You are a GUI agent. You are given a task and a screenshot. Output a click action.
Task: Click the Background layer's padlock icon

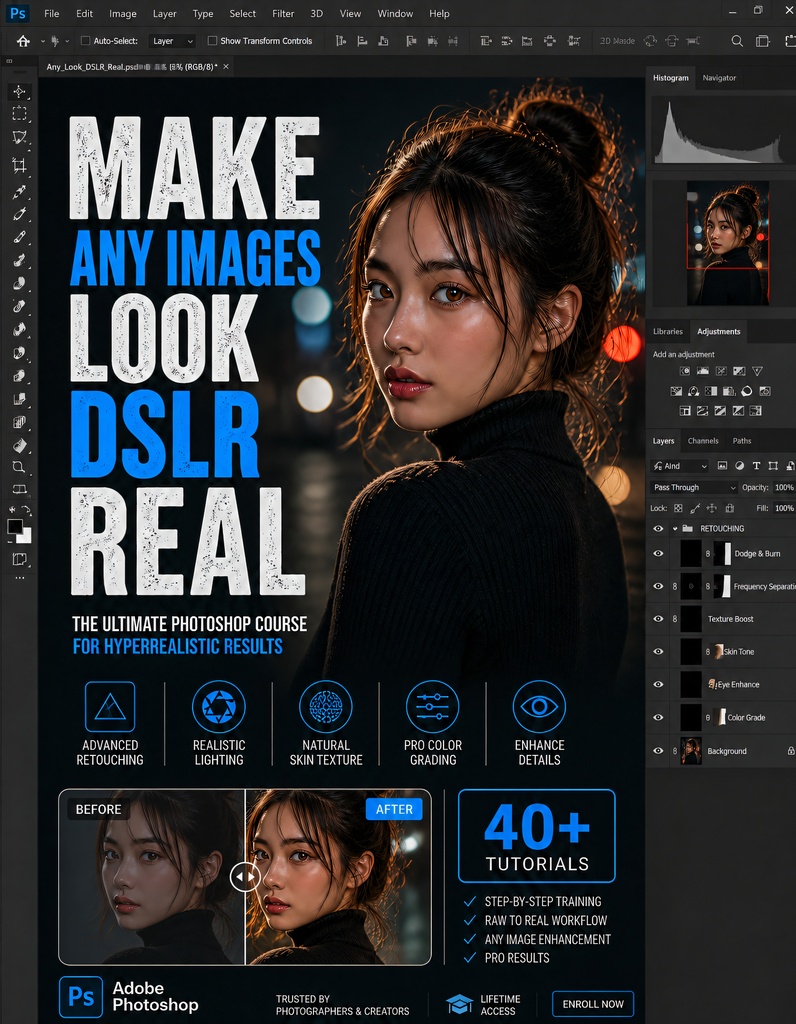coord(791,751)
